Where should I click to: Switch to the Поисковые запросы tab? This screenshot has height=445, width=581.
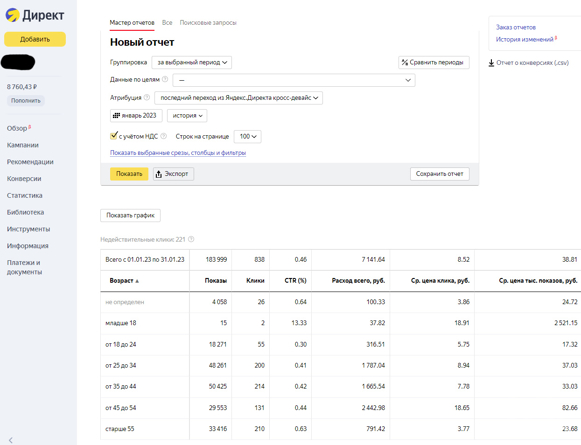tap(208, 23)
